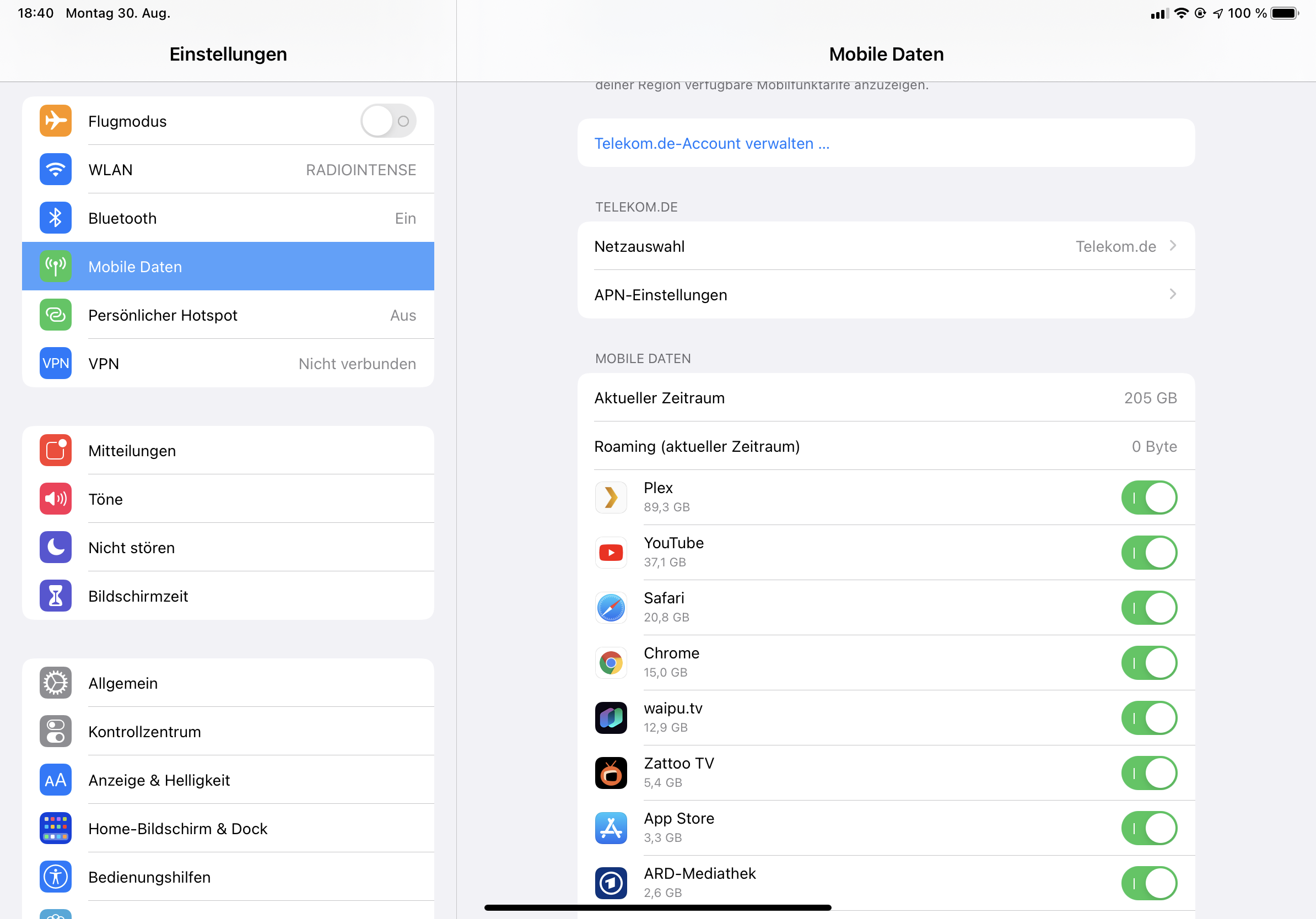Tap the Einstellungen sidebar title
The width and height of the screenshot is (1316, 919).
point(228,54)
